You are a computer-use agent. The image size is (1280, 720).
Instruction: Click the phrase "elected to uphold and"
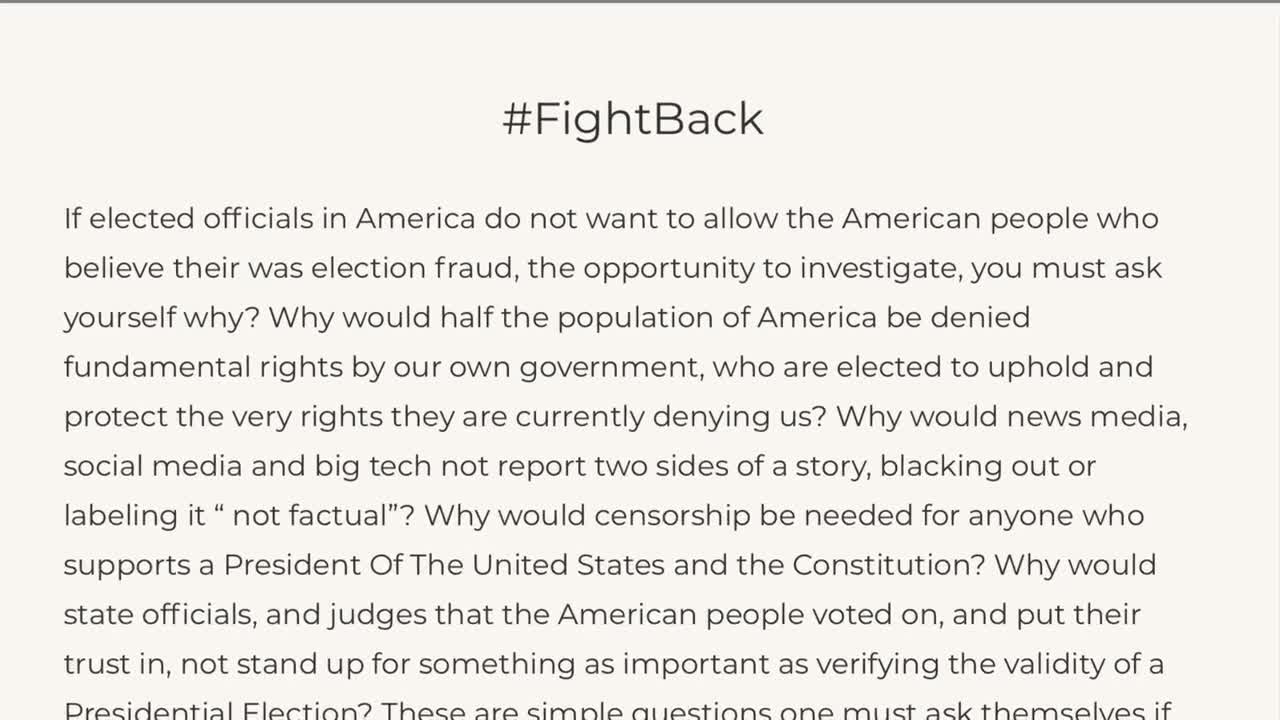click(x=994, y=367)
